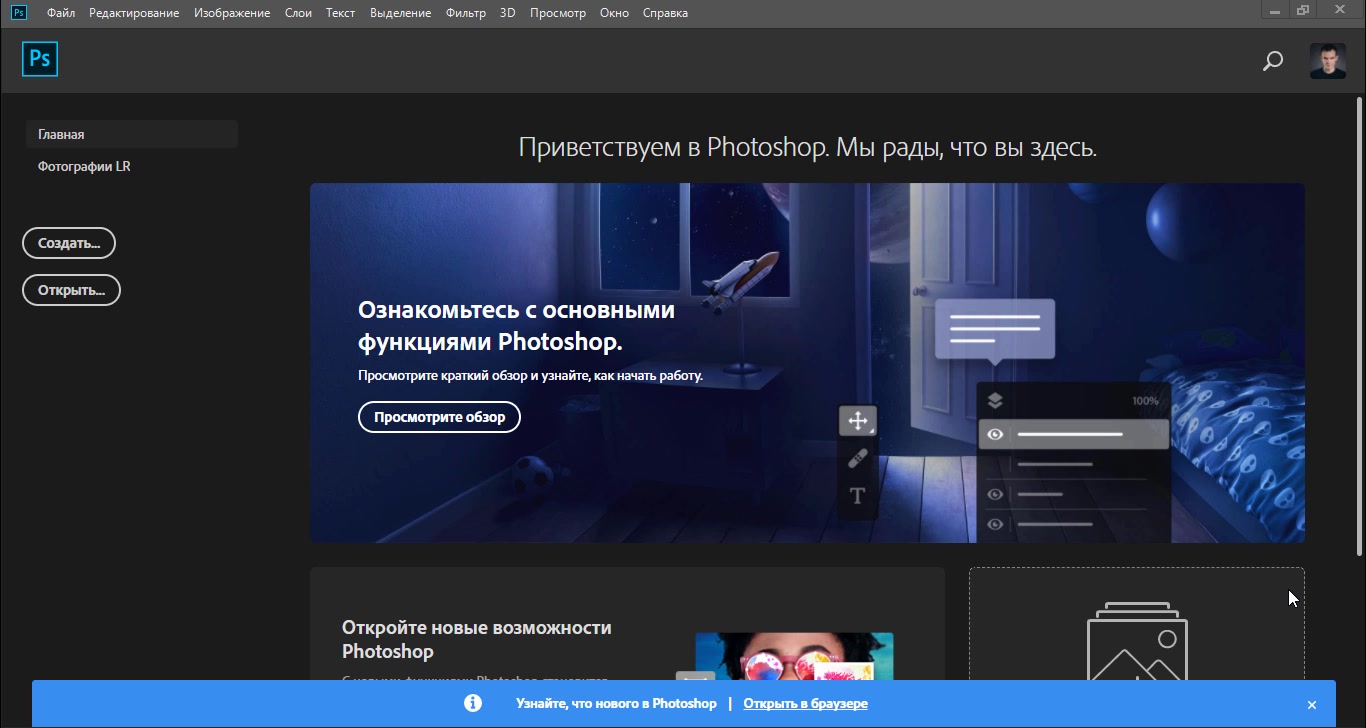Screen dimensions: 1366x728
Task: Click the Move tool icon in banner artwork
Action: [x=858, y=421]
